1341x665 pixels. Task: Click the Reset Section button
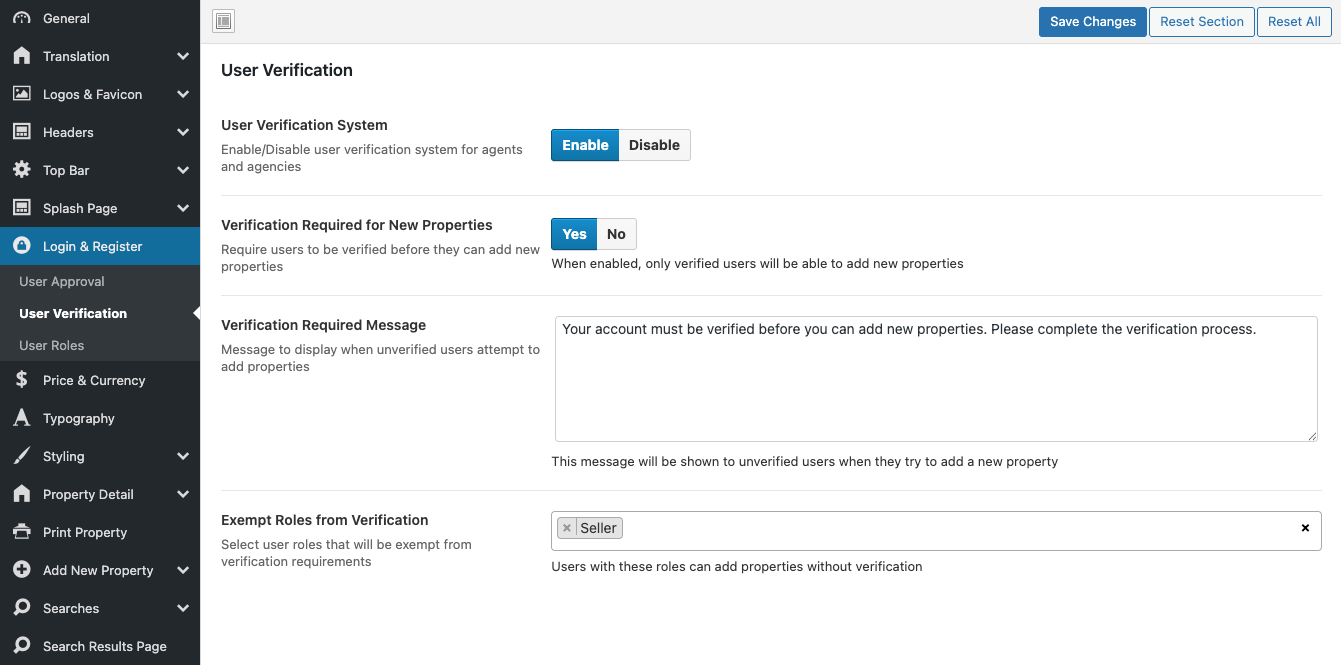point(1201,21)
